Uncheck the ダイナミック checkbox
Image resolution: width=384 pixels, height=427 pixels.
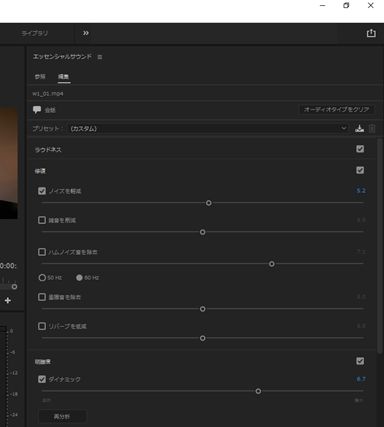[42, 379]
